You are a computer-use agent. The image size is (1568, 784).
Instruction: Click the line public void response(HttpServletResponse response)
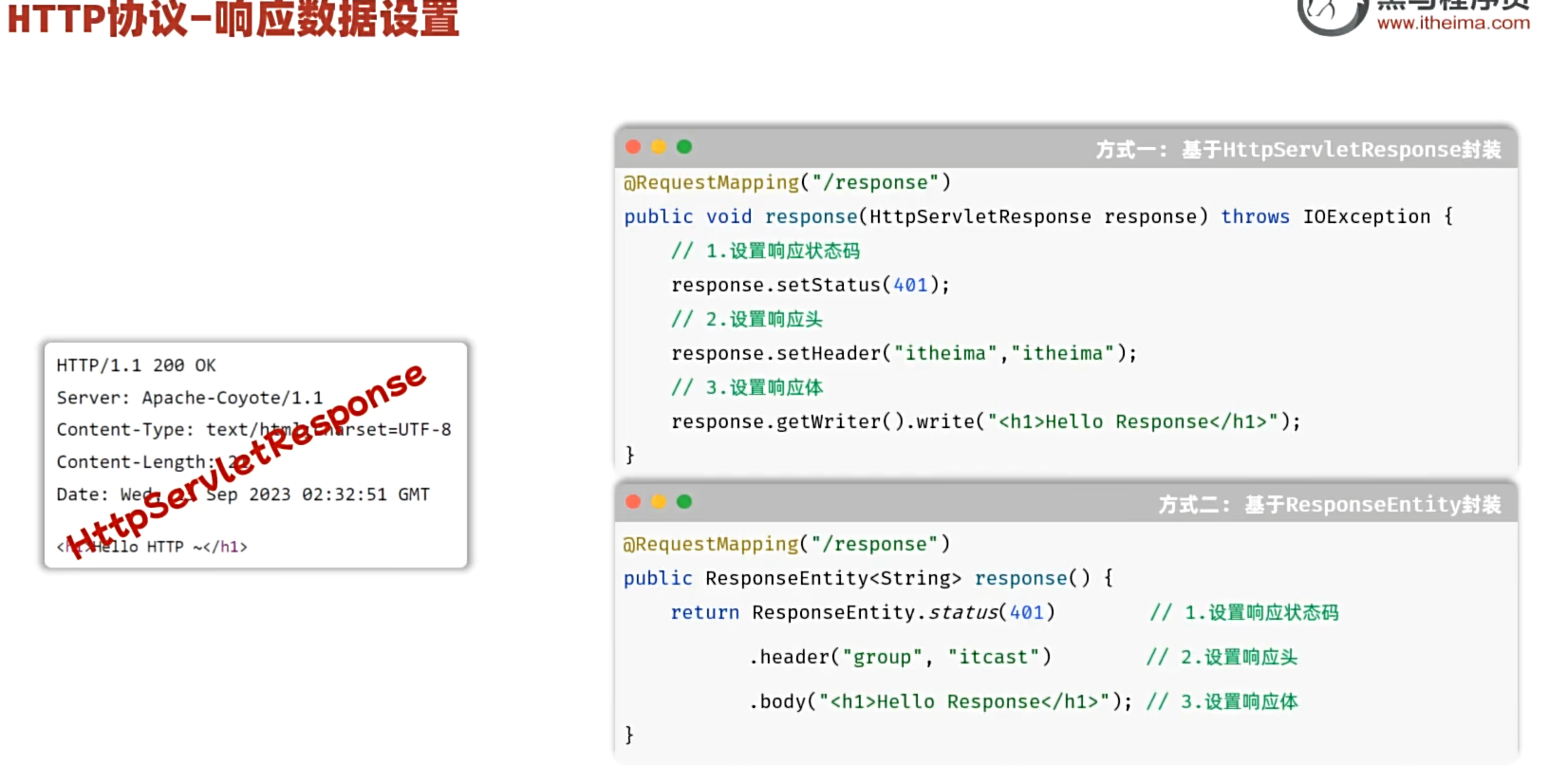click(916, 216)
